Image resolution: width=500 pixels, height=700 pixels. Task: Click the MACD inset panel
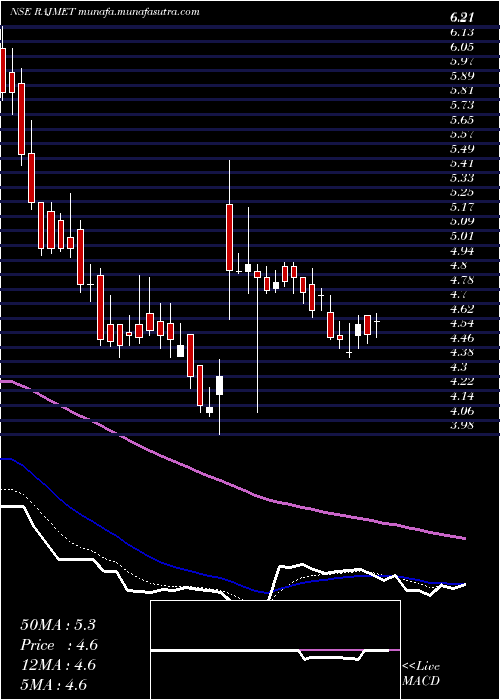pos(275,650)
